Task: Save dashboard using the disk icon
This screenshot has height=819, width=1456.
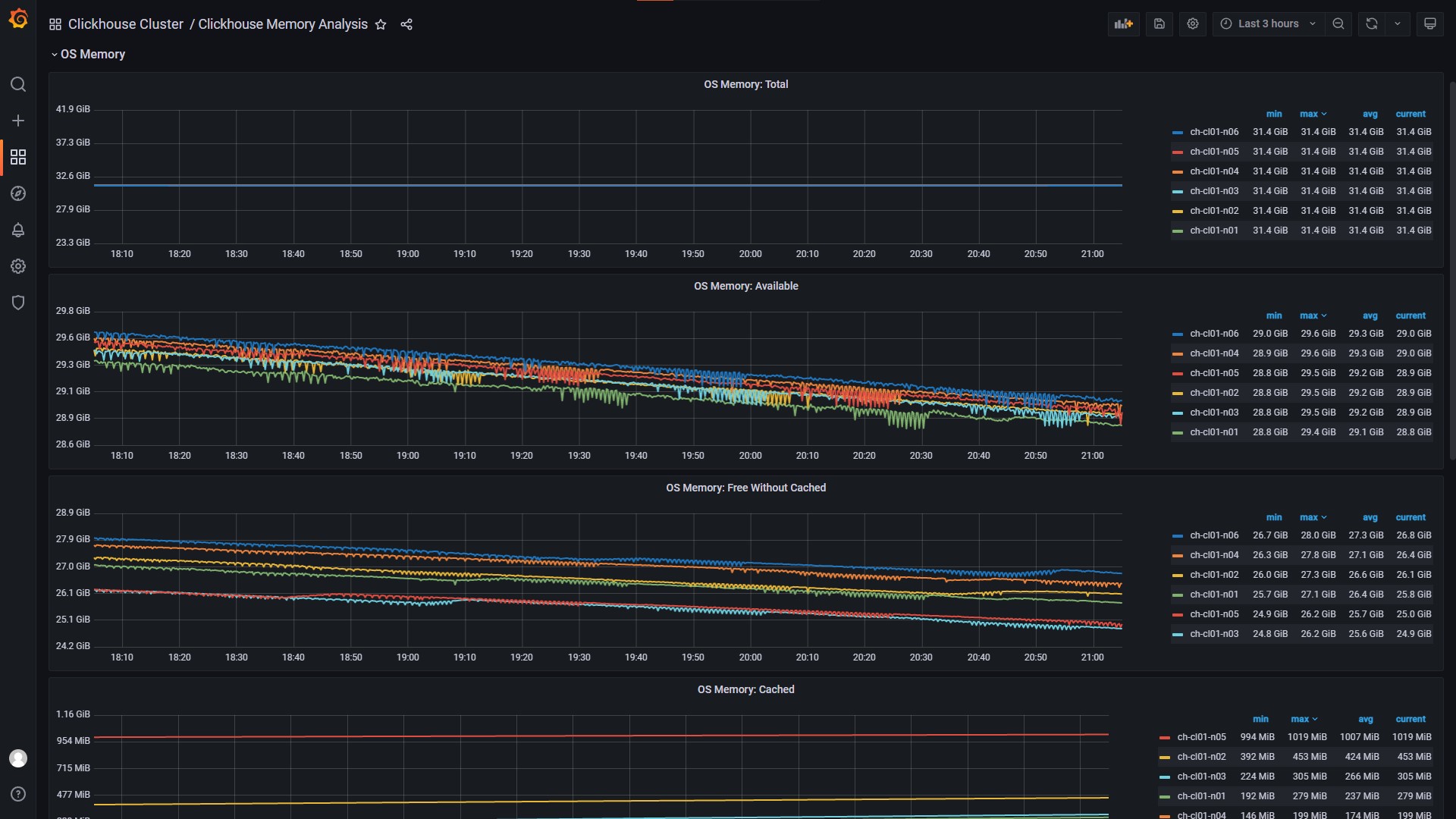Action: coord(1159,24)
